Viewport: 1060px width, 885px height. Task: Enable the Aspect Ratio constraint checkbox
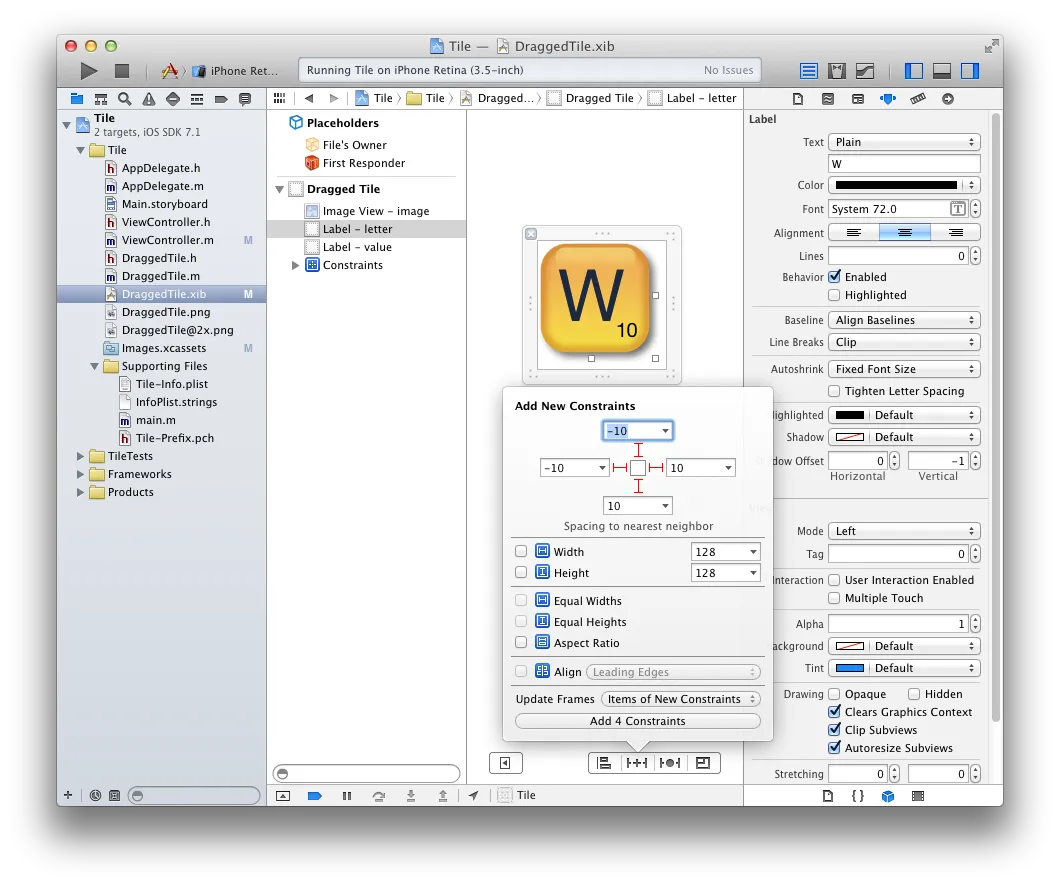pyautogui.click(x=521, y=643)
